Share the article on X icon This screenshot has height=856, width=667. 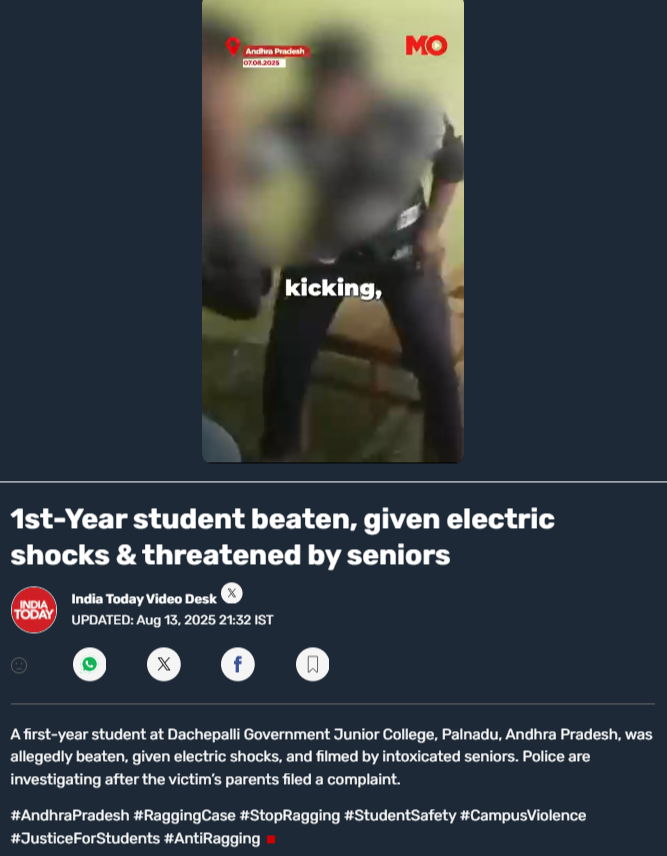click(164, 664)
